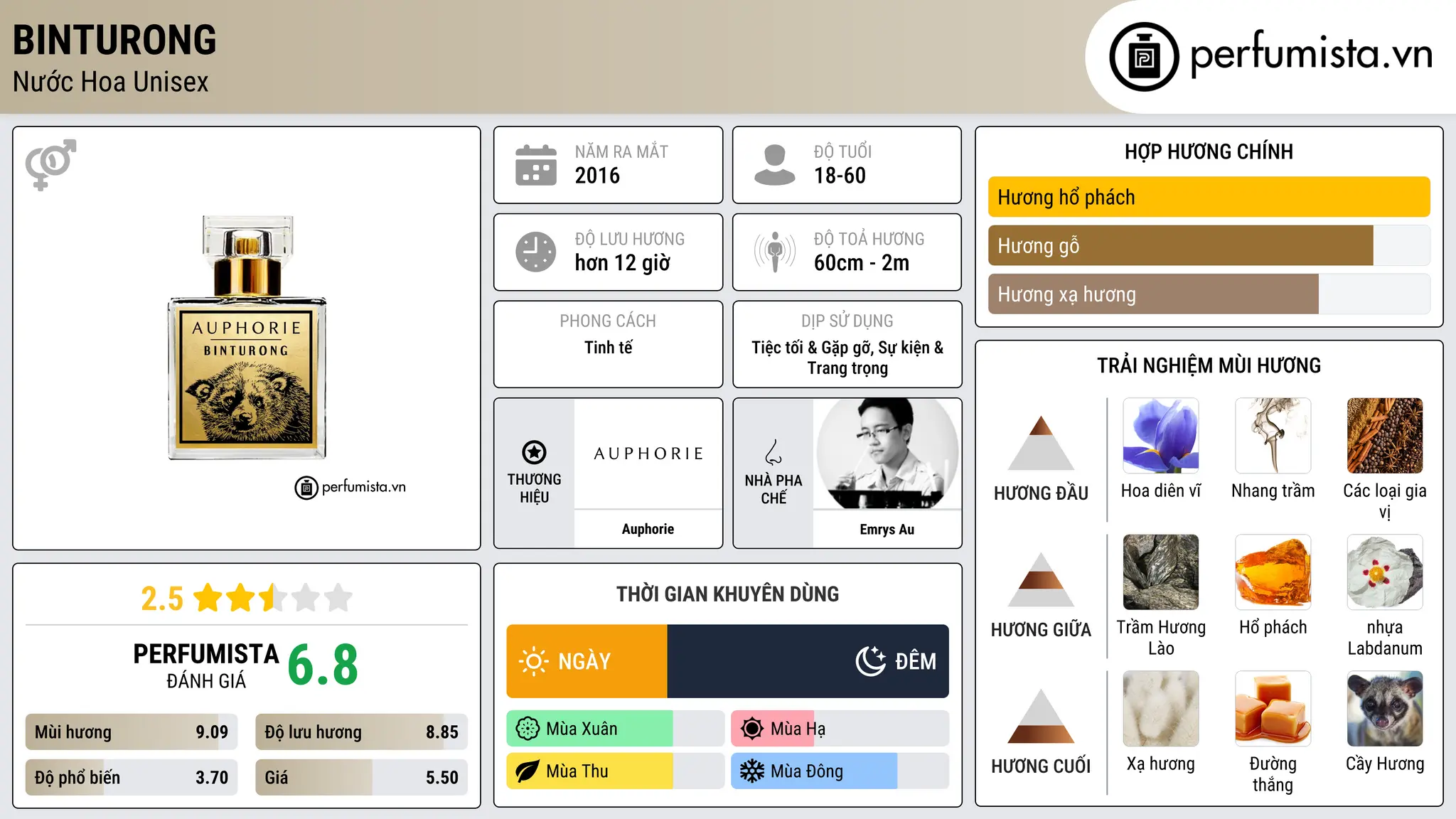This screenshot has width=1456, height=819.
Task: Click the snowflake icon for Mùa Đông
Action: 752,771
